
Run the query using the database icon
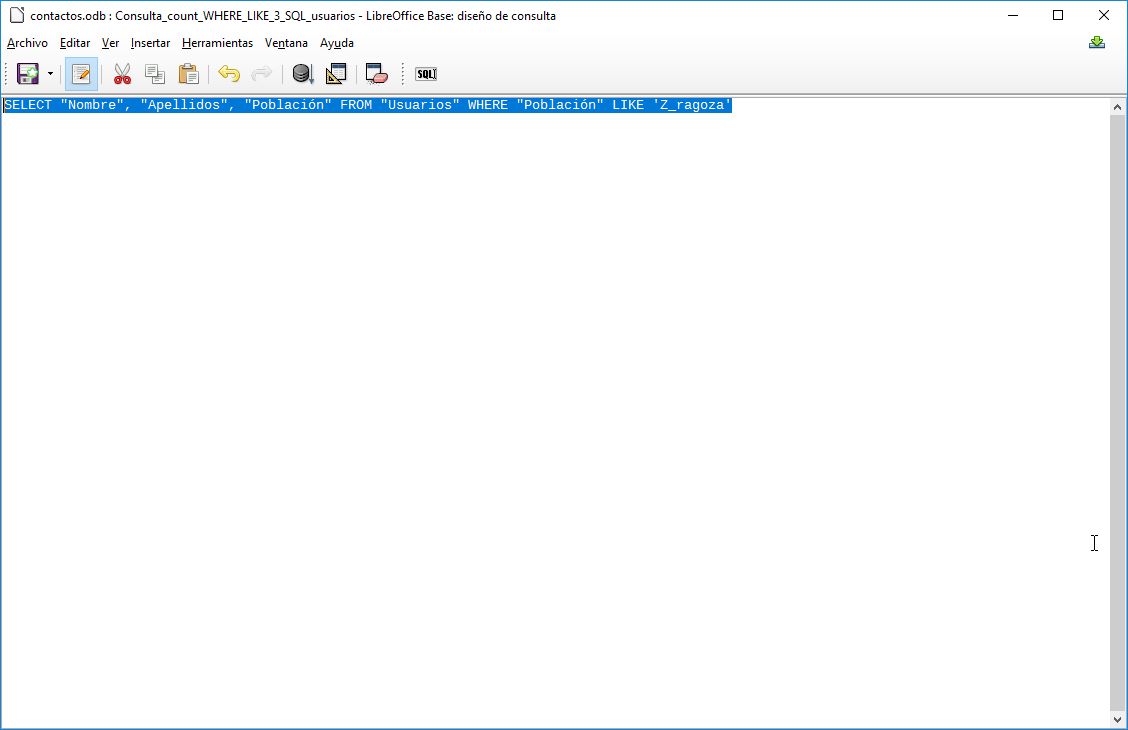302,73
